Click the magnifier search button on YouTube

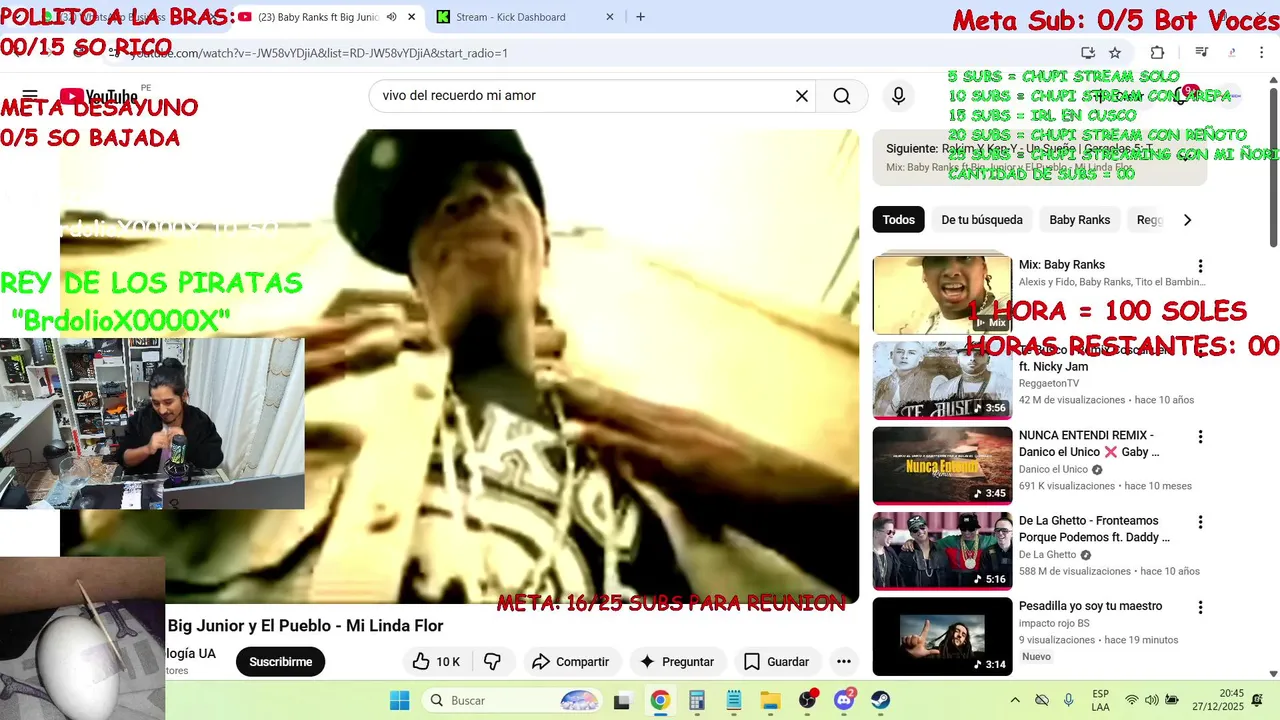click(842, 96)
